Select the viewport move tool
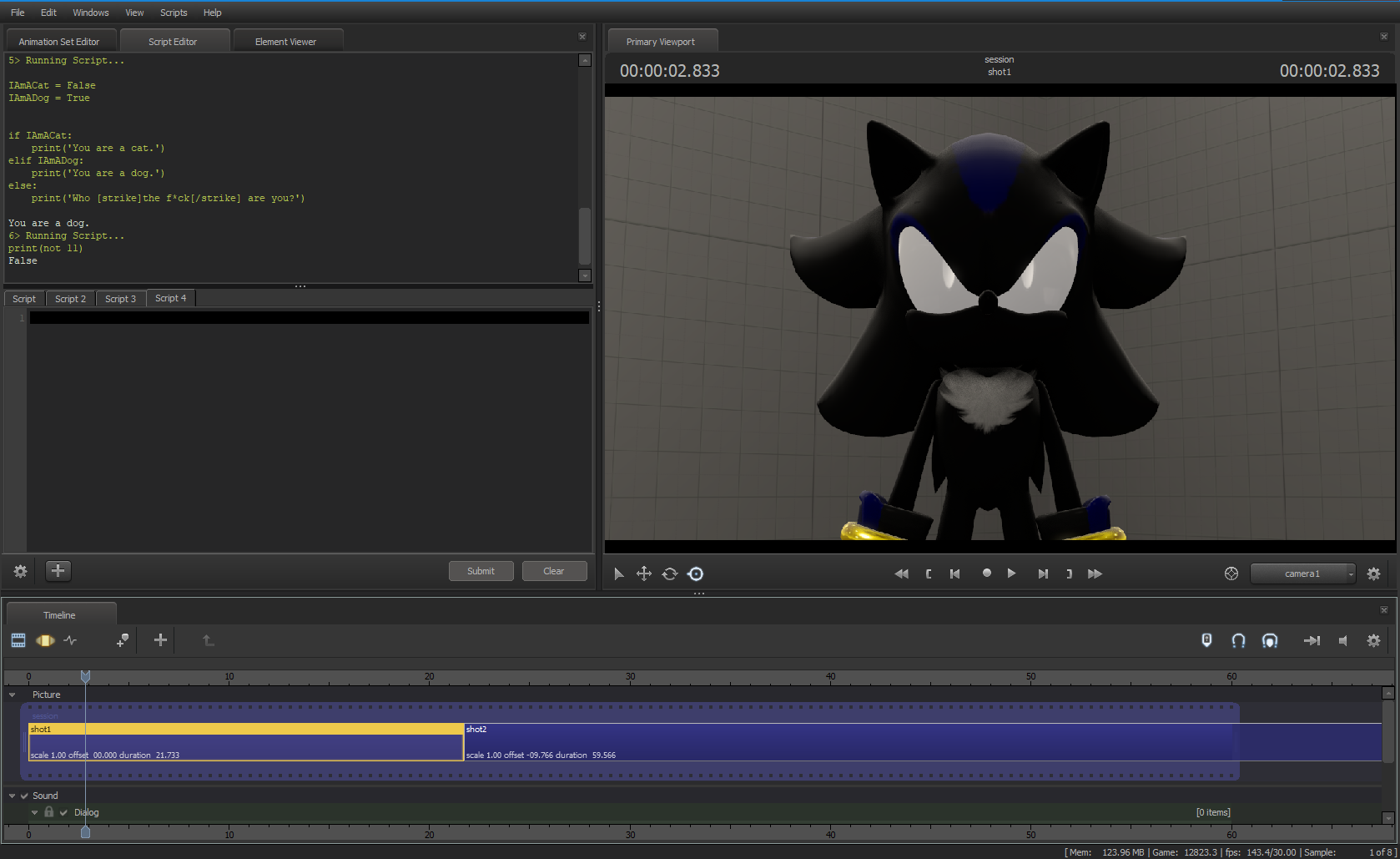 tap(644, 574)
